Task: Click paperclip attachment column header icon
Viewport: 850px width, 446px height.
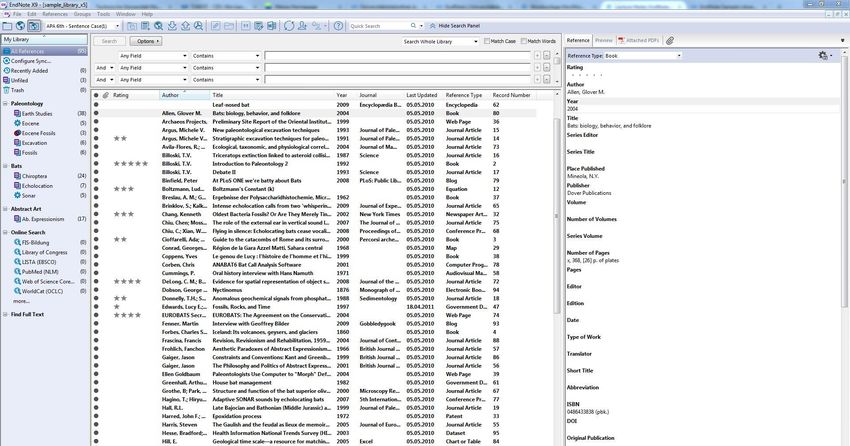Action: tap(106, 95)
